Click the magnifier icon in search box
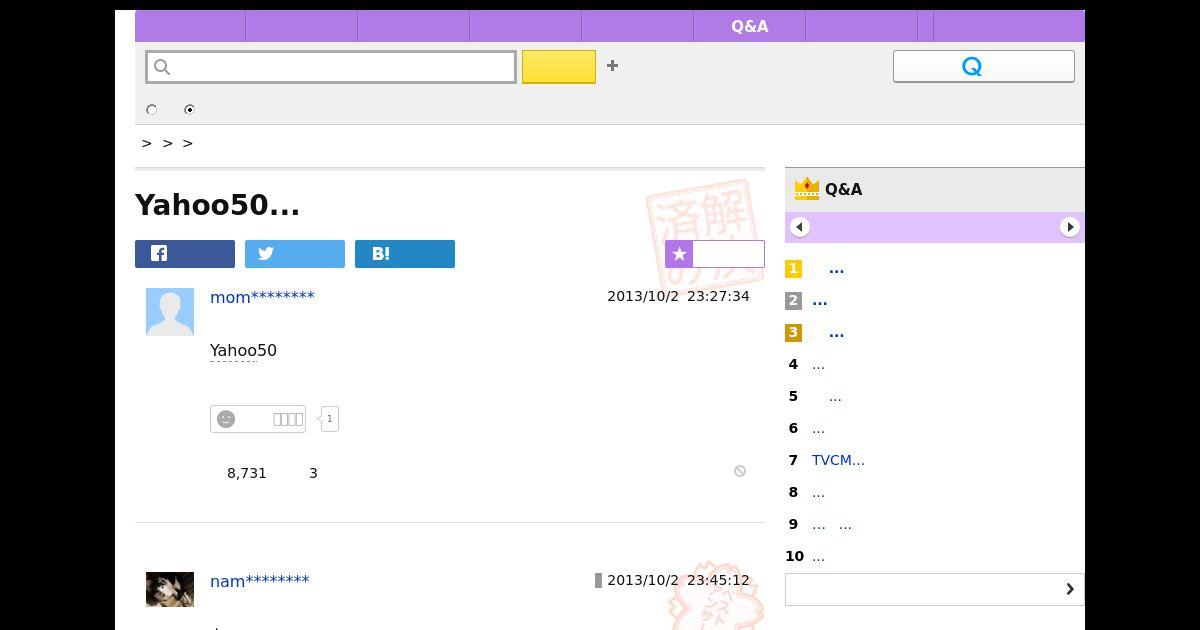This screenshot has height=630, width=1200. (x=162, y=67)
